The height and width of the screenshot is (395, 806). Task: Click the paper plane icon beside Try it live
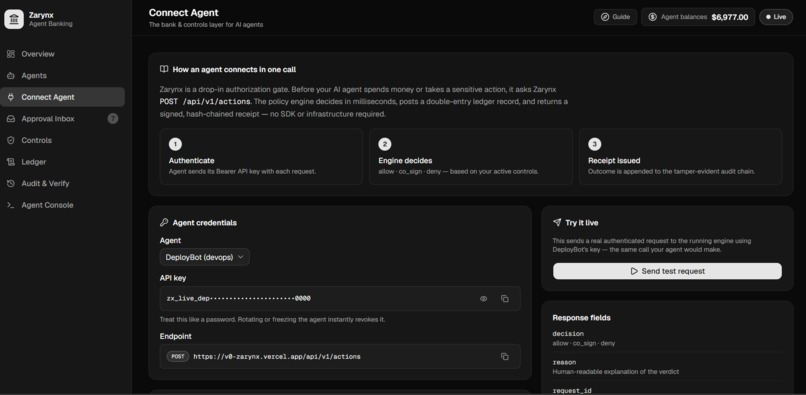[x=557, y=223]
